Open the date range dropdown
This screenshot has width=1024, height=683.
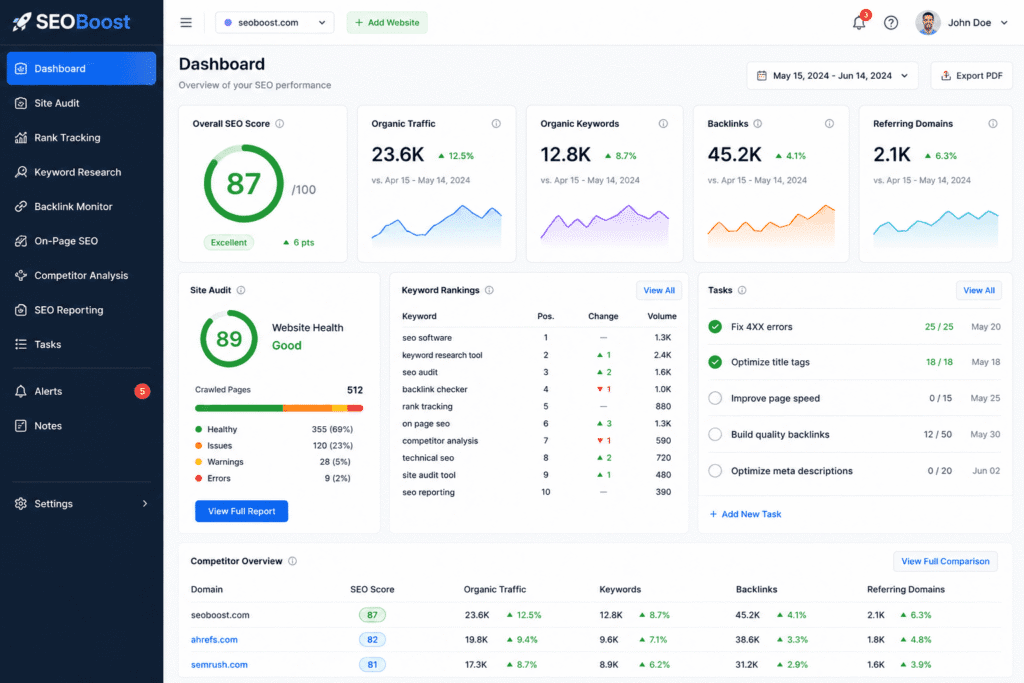click(833, 76)
